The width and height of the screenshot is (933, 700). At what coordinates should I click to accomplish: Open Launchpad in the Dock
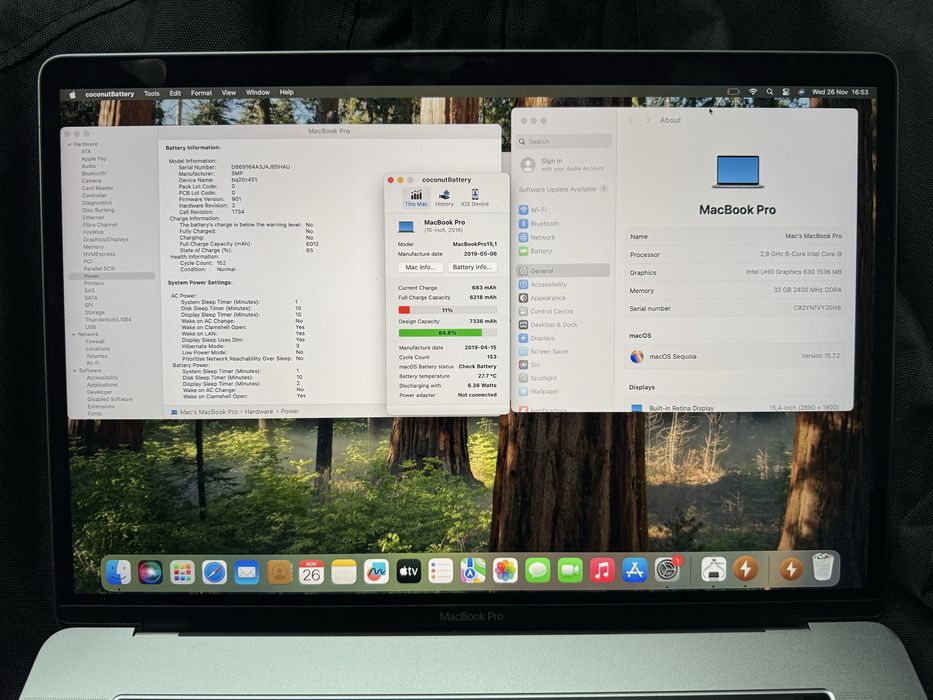click(x=182, y=573)
